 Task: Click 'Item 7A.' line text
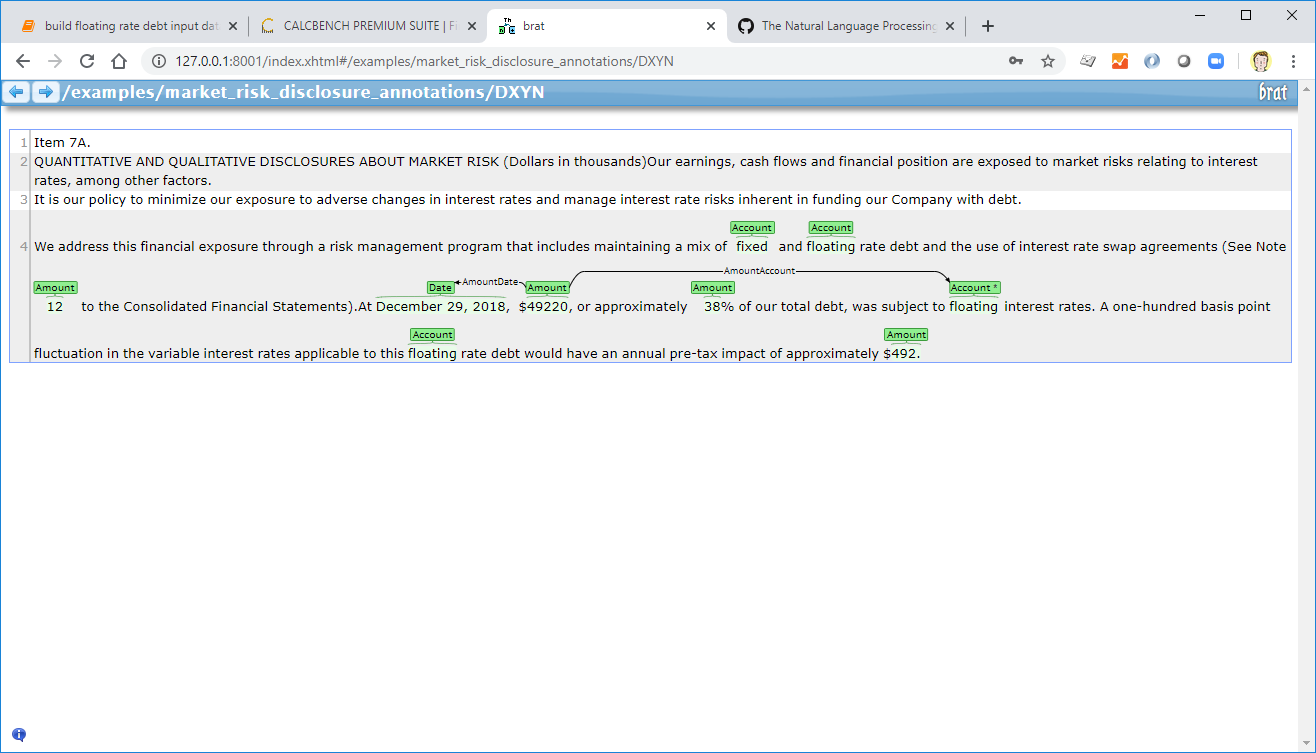pyautogui.click(x=62, y=143)
